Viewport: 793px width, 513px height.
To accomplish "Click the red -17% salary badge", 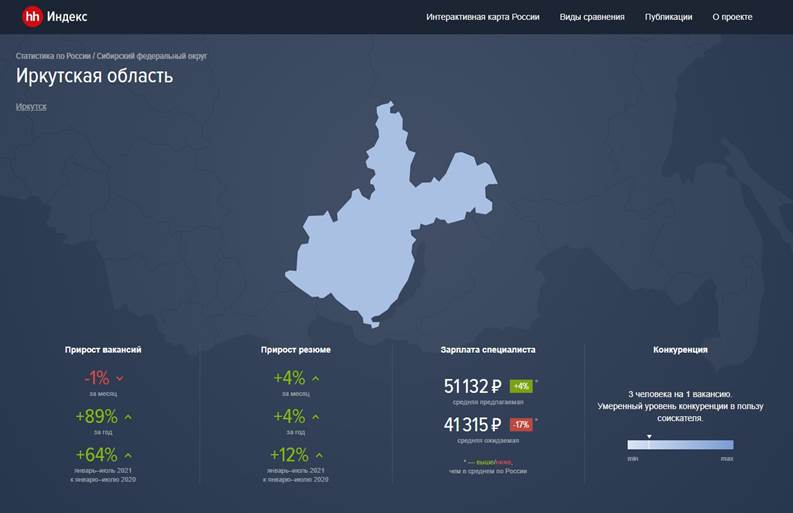I will (520, 424).
